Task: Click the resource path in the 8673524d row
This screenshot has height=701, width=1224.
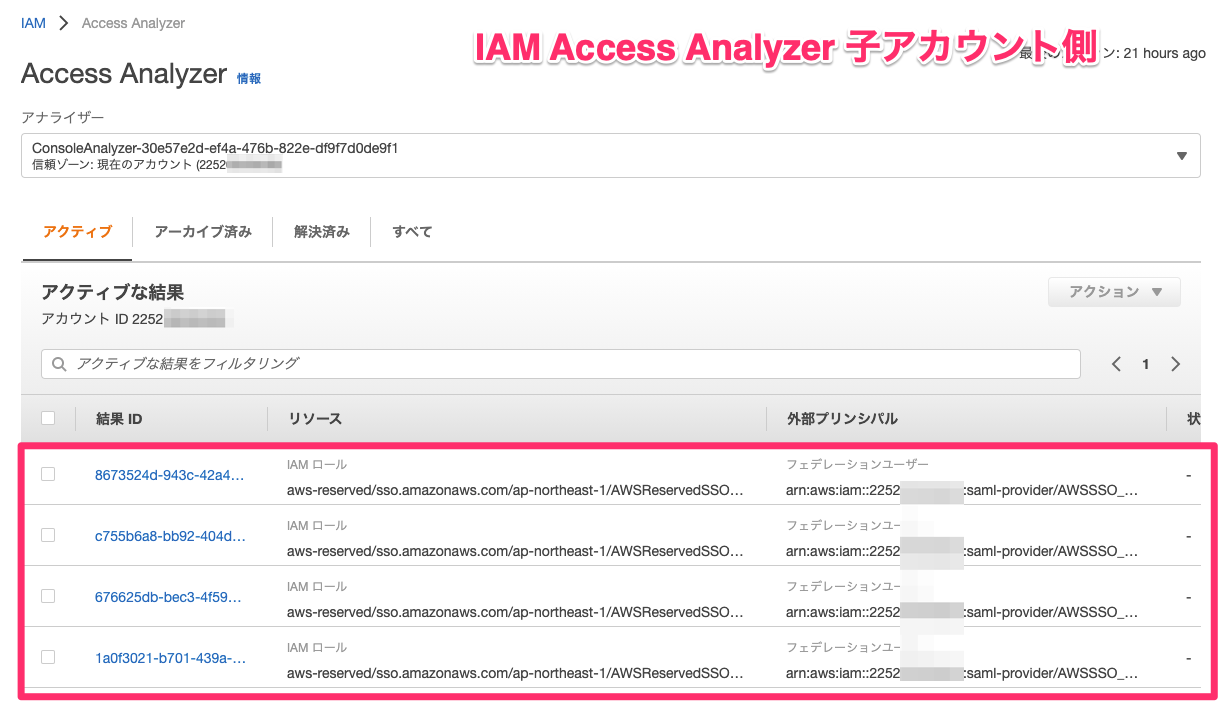Action: click(515, 490)
